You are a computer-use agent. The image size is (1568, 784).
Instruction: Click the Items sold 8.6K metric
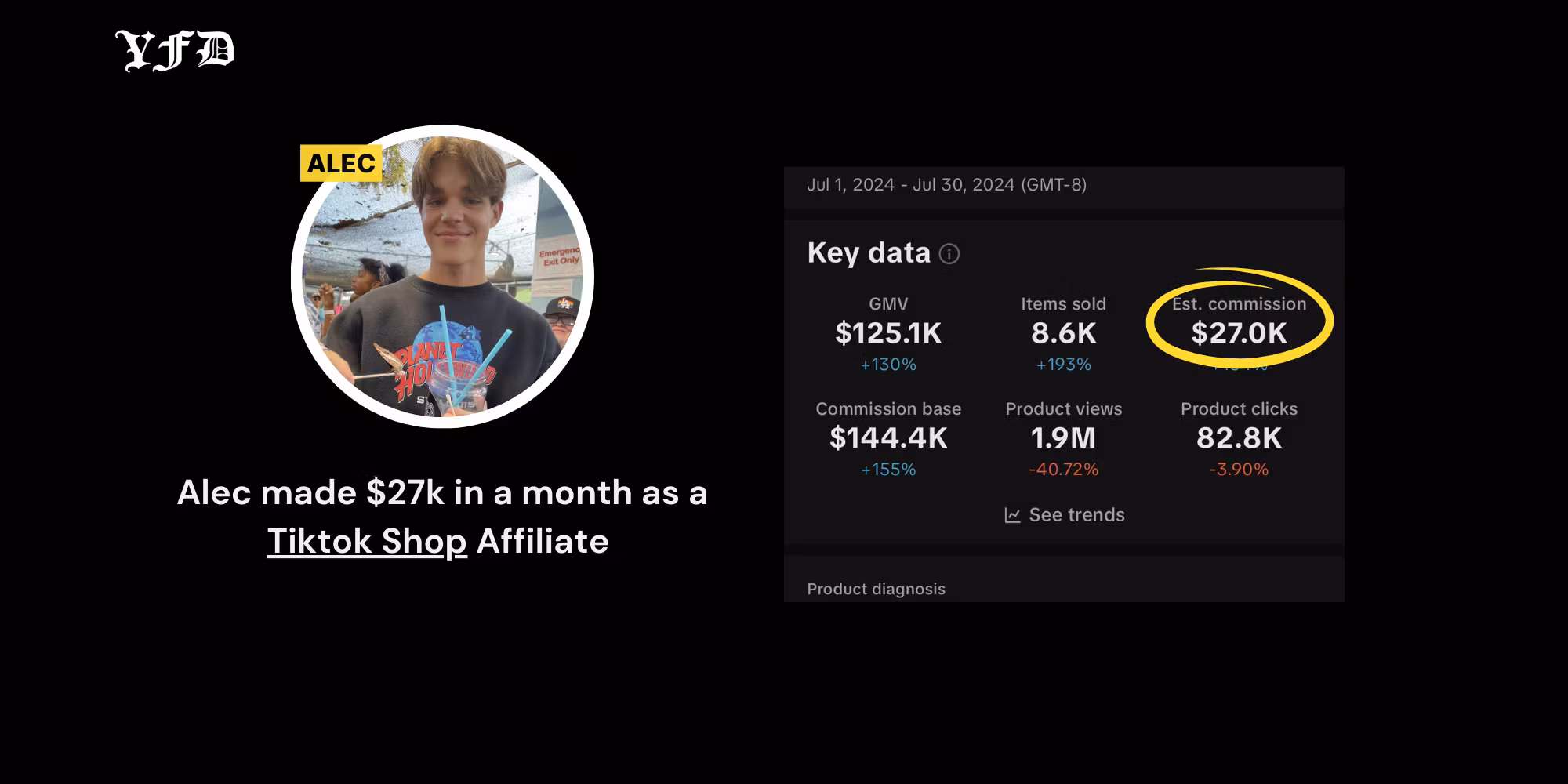[1063, 333]
